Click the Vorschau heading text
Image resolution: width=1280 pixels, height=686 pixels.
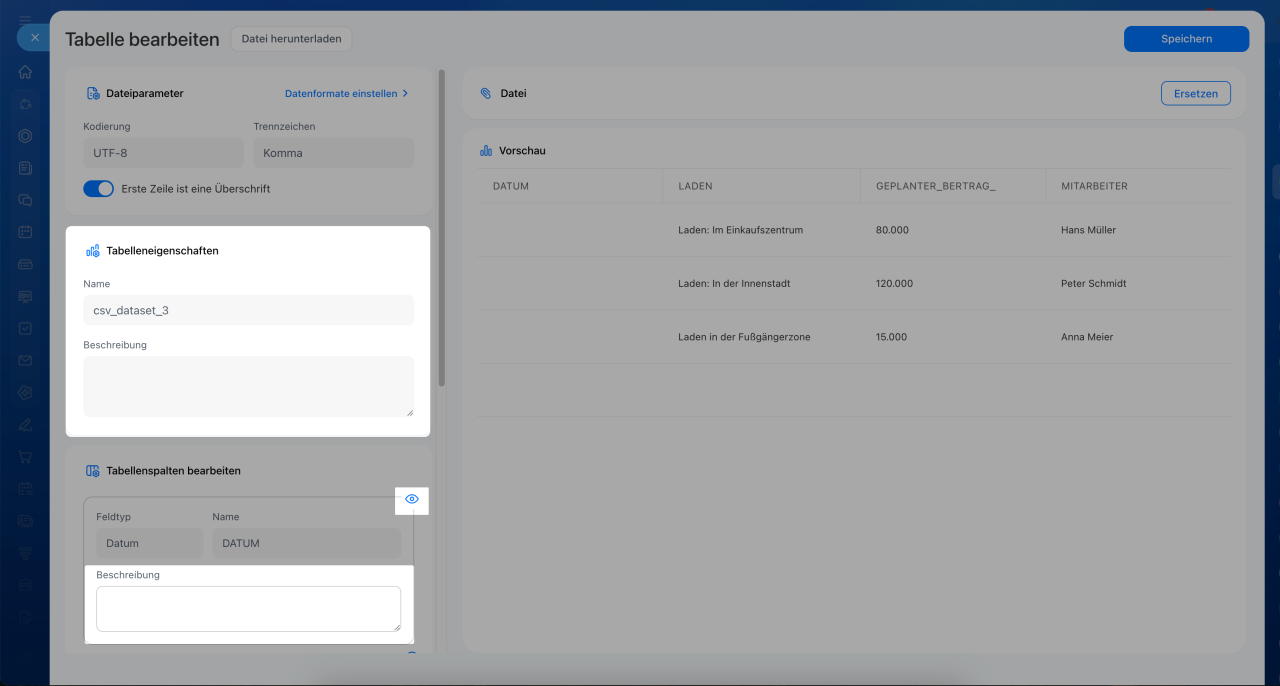point(522,151)
